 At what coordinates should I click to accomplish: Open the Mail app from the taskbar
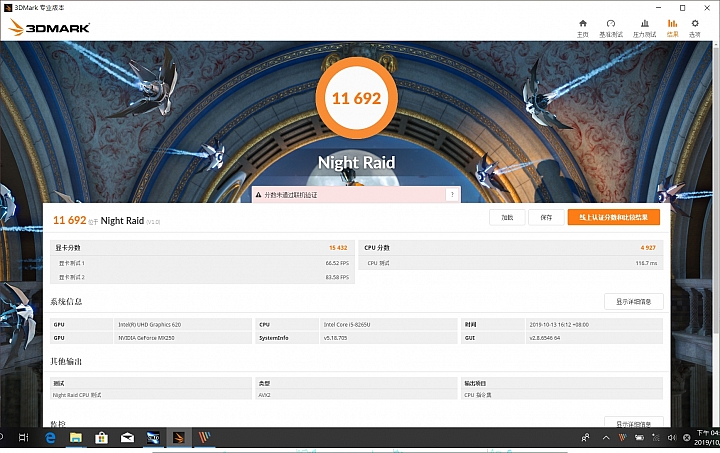[x=127, y=438]
